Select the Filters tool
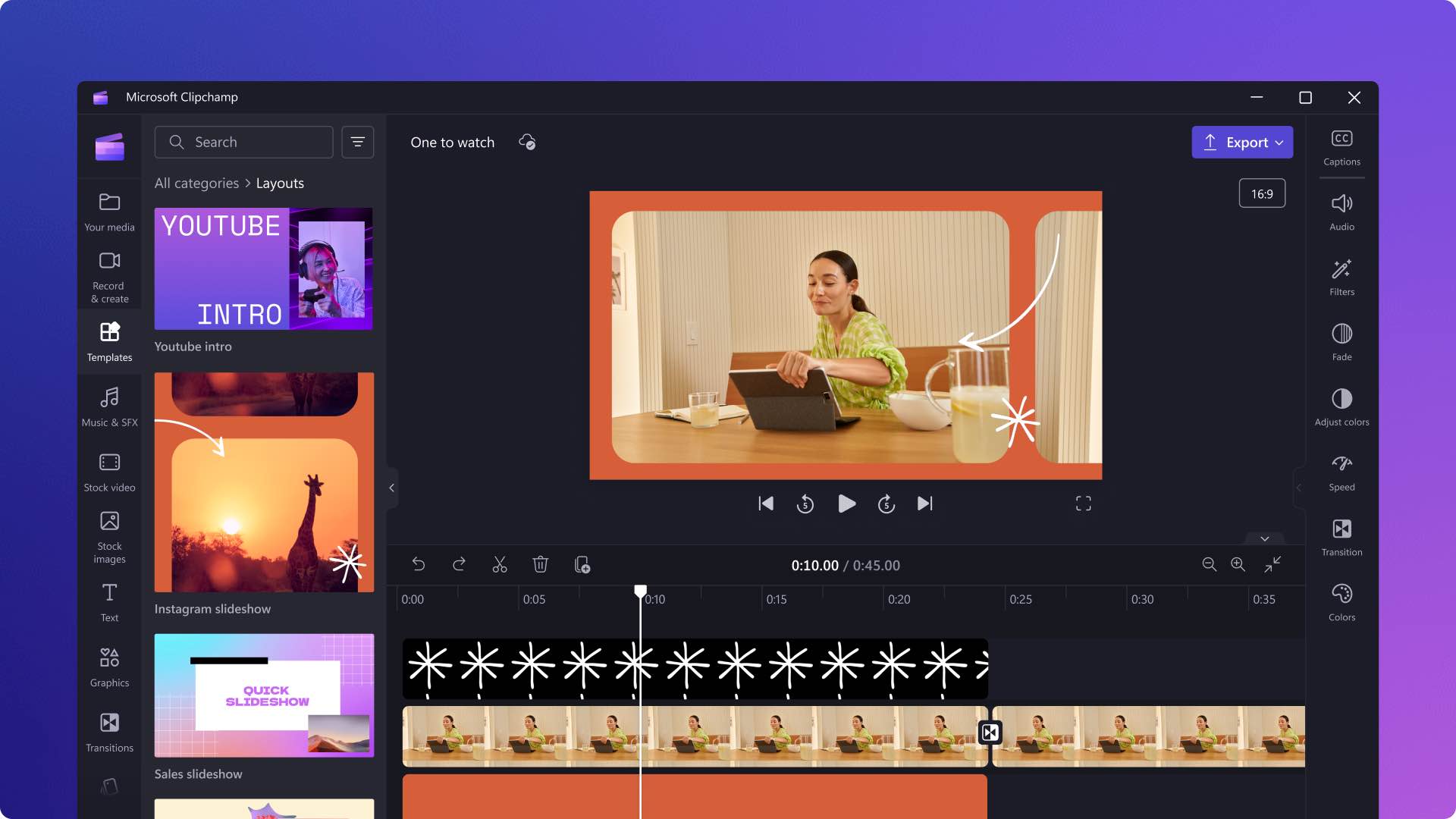Screen dimensions: 1456x819 pyautogui.click(x=1342, y=278)
